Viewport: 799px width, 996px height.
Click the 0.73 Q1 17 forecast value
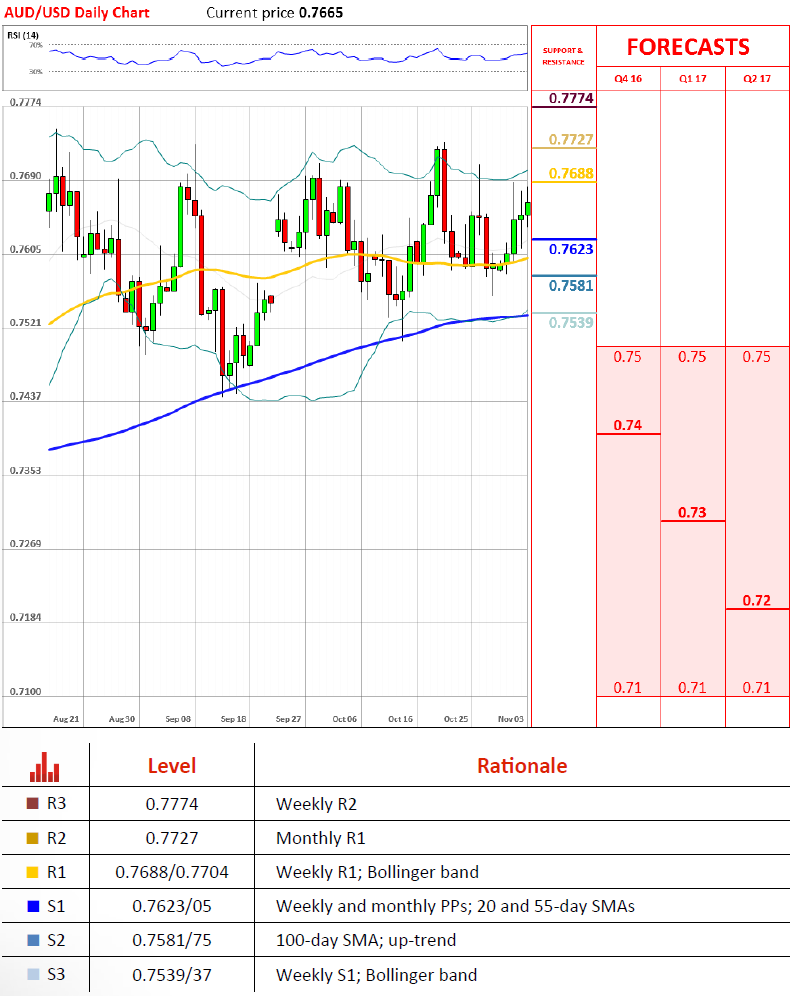692,512
